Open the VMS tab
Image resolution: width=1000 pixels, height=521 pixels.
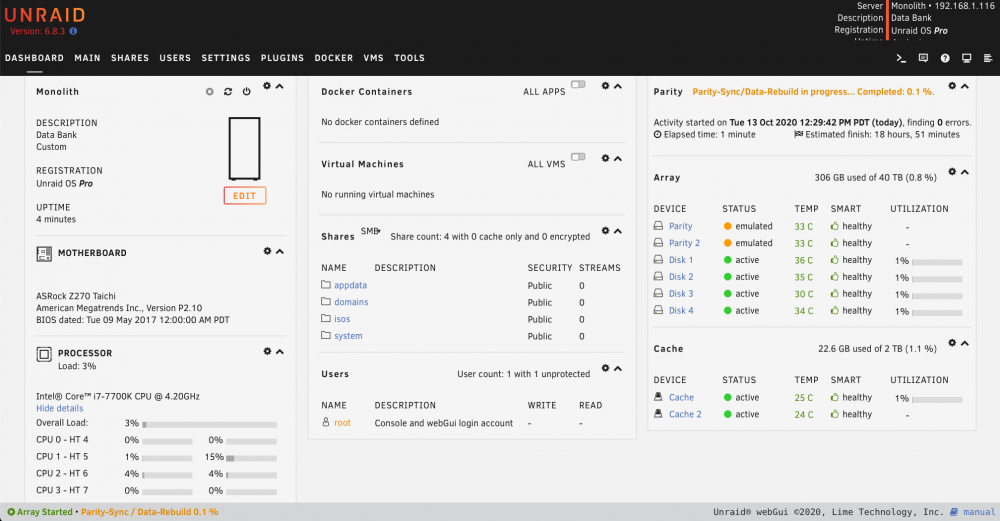tap(374, 58)
